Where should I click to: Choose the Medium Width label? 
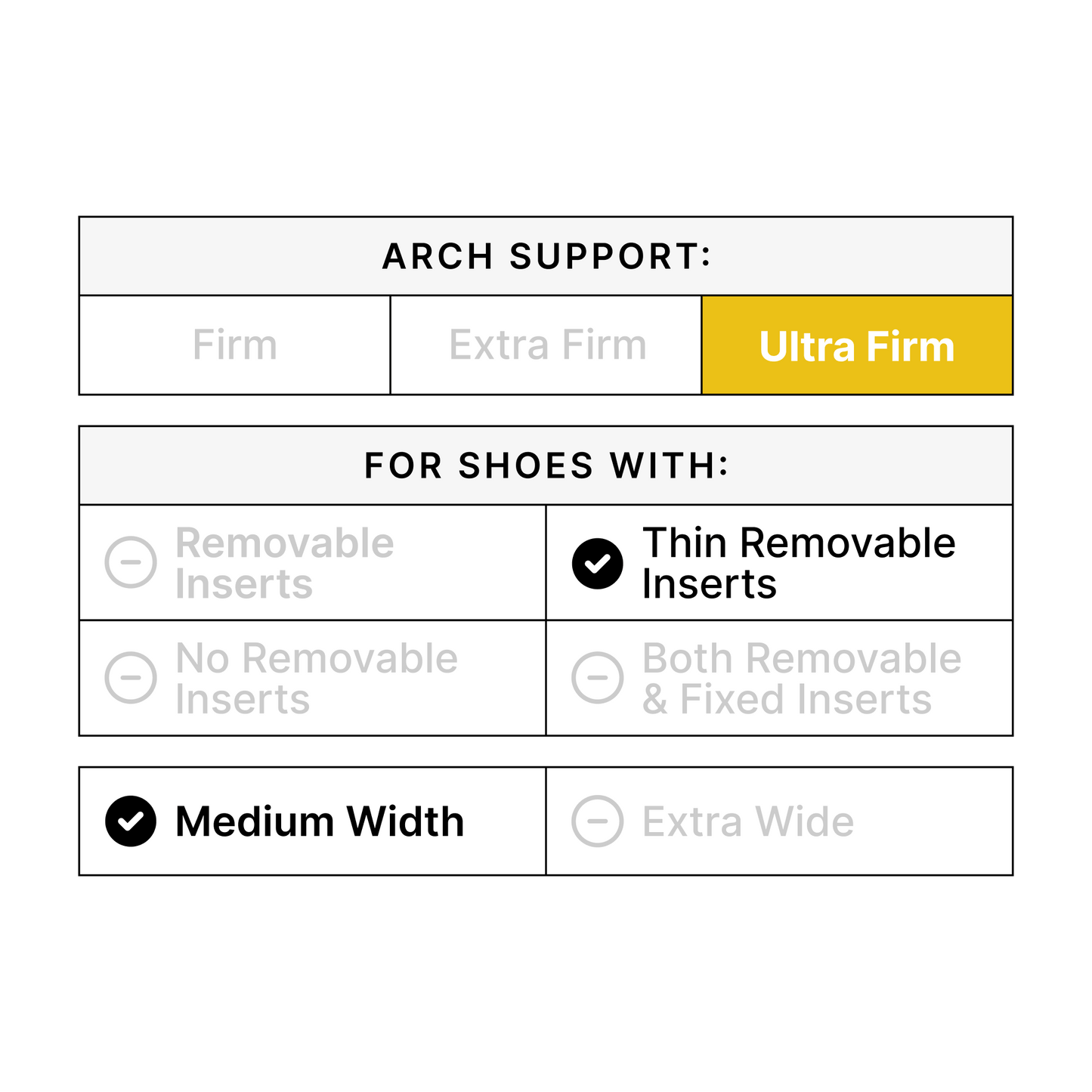pyautogui.click(x=319, y=821)
